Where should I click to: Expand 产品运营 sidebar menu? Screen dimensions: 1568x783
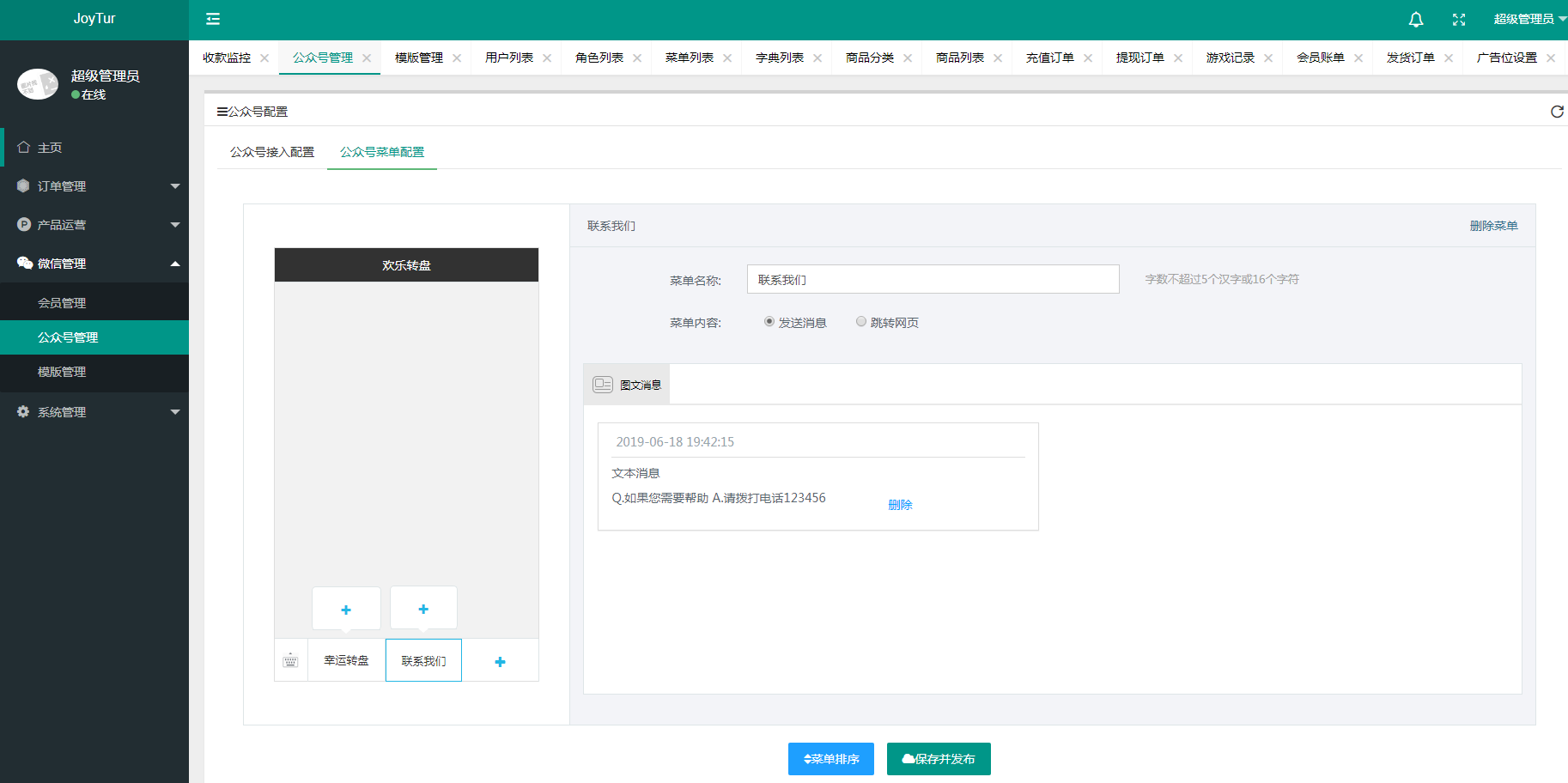pyautogui.click(x=94, y=225)
